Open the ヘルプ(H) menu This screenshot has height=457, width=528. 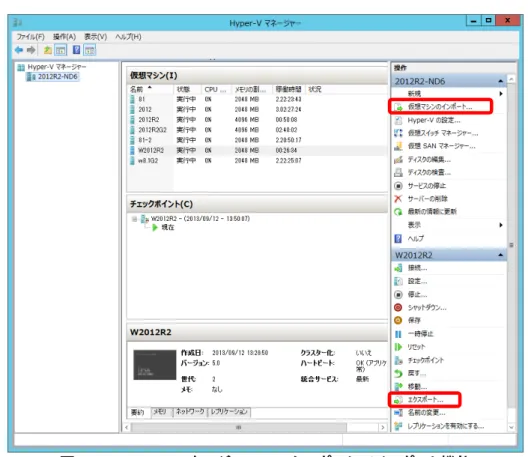click(x=128, y=37)
